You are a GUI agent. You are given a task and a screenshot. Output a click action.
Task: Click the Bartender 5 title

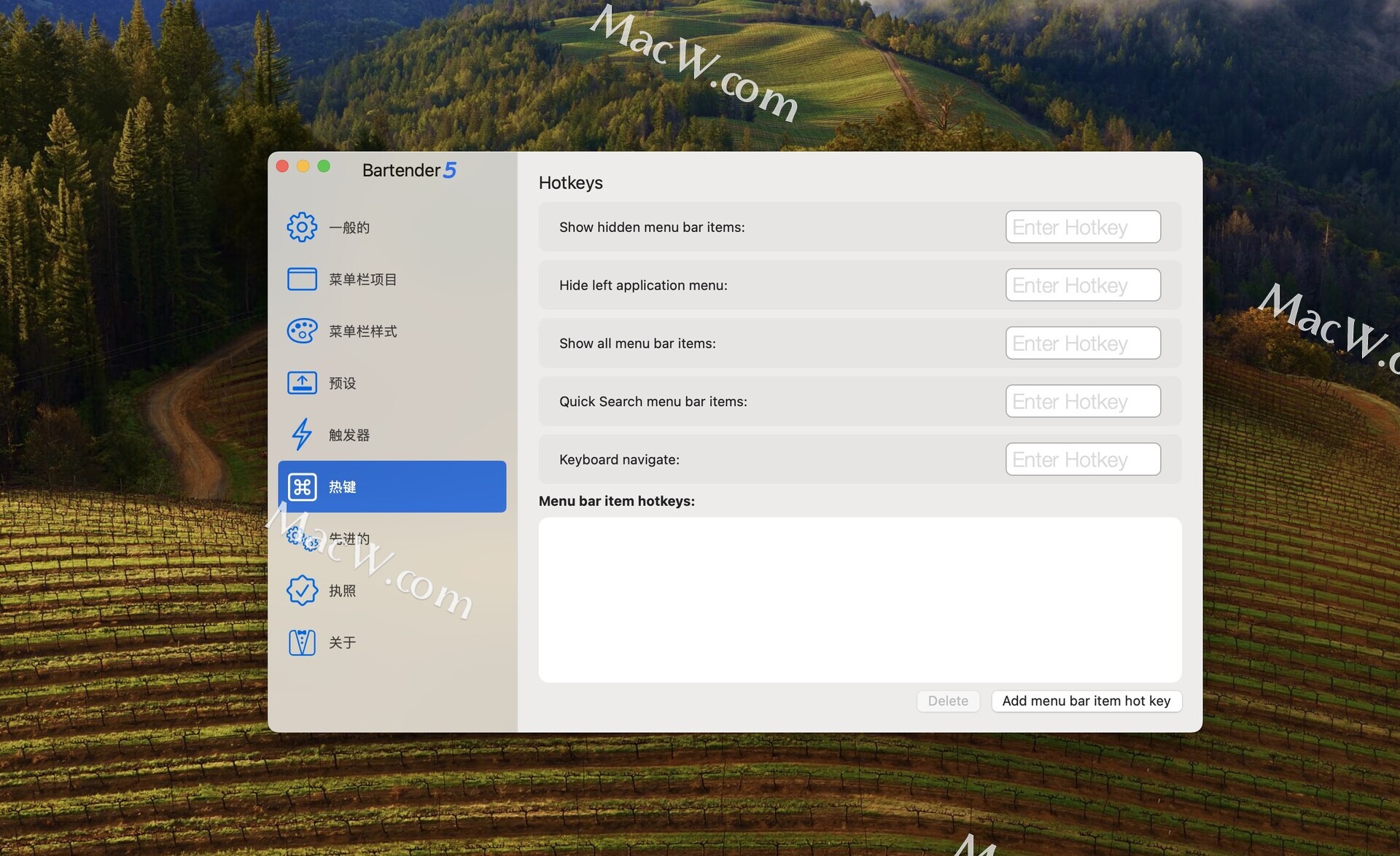click(409, 170)
